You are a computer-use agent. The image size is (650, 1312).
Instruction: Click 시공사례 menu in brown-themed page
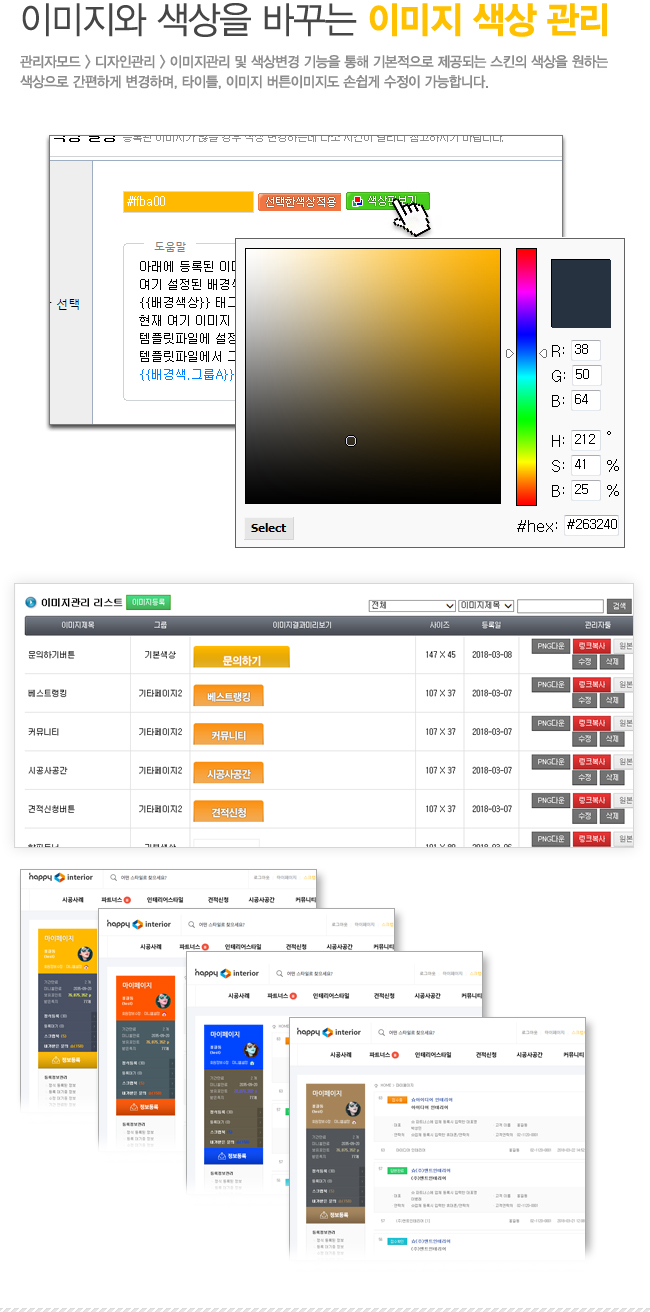pos(340,1054)
